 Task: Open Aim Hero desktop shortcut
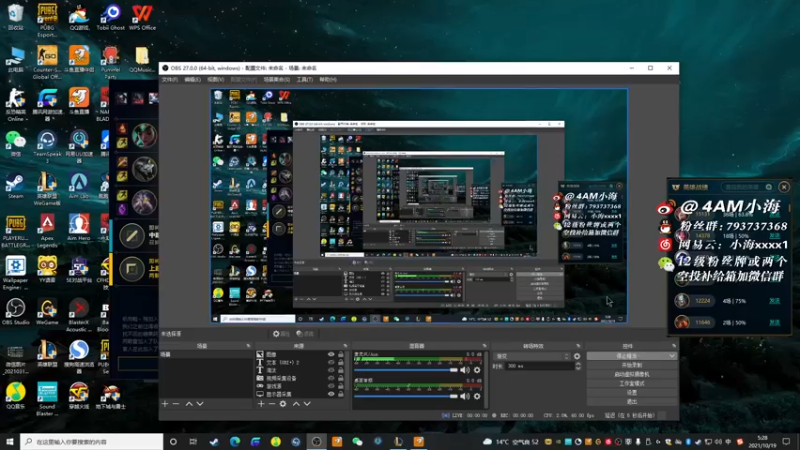79,228
